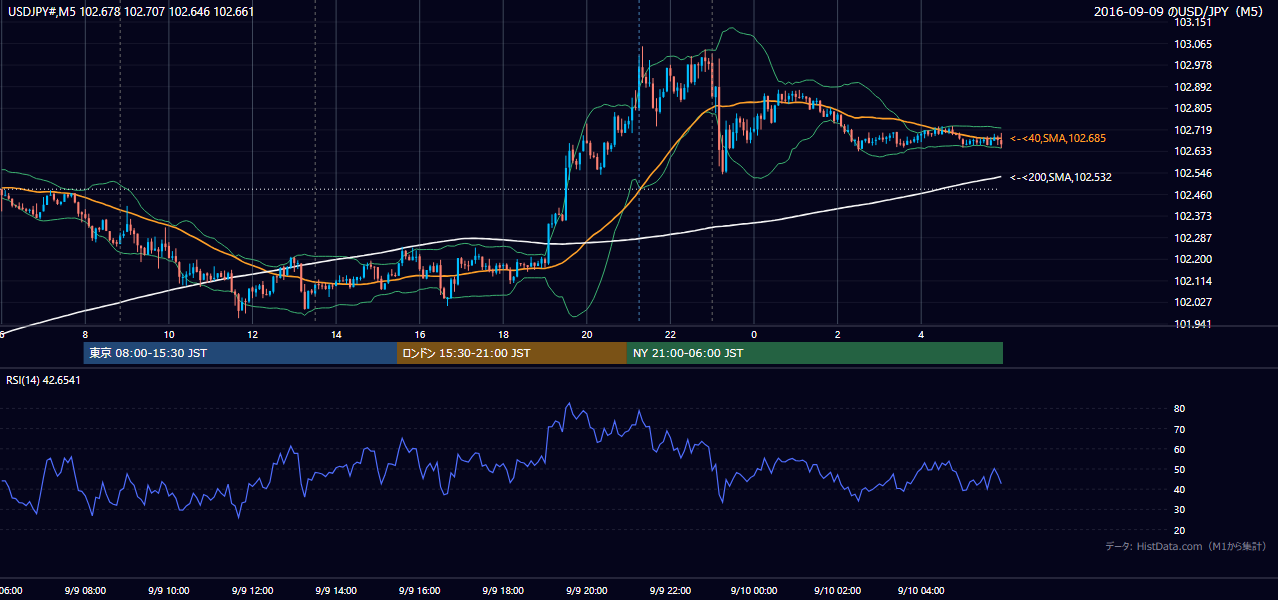Click the price axis value 102.892
The width and height of the screenshot is (1278, 600).
[1193, 87]
